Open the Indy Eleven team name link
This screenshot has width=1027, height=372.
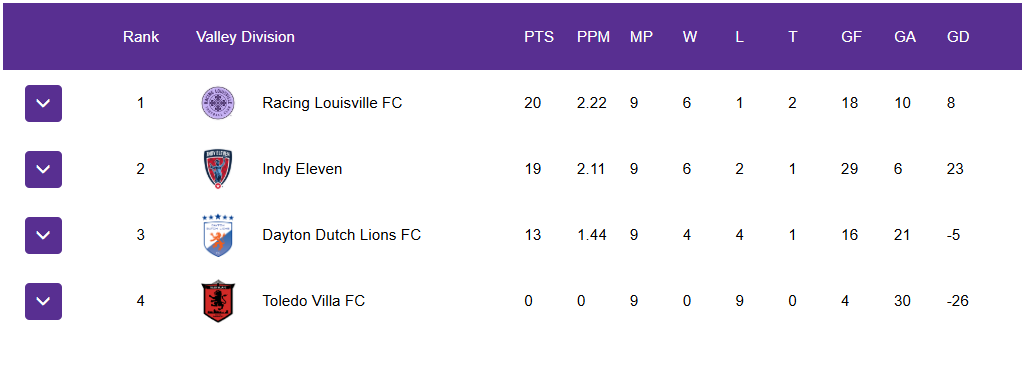coord(302,169)
